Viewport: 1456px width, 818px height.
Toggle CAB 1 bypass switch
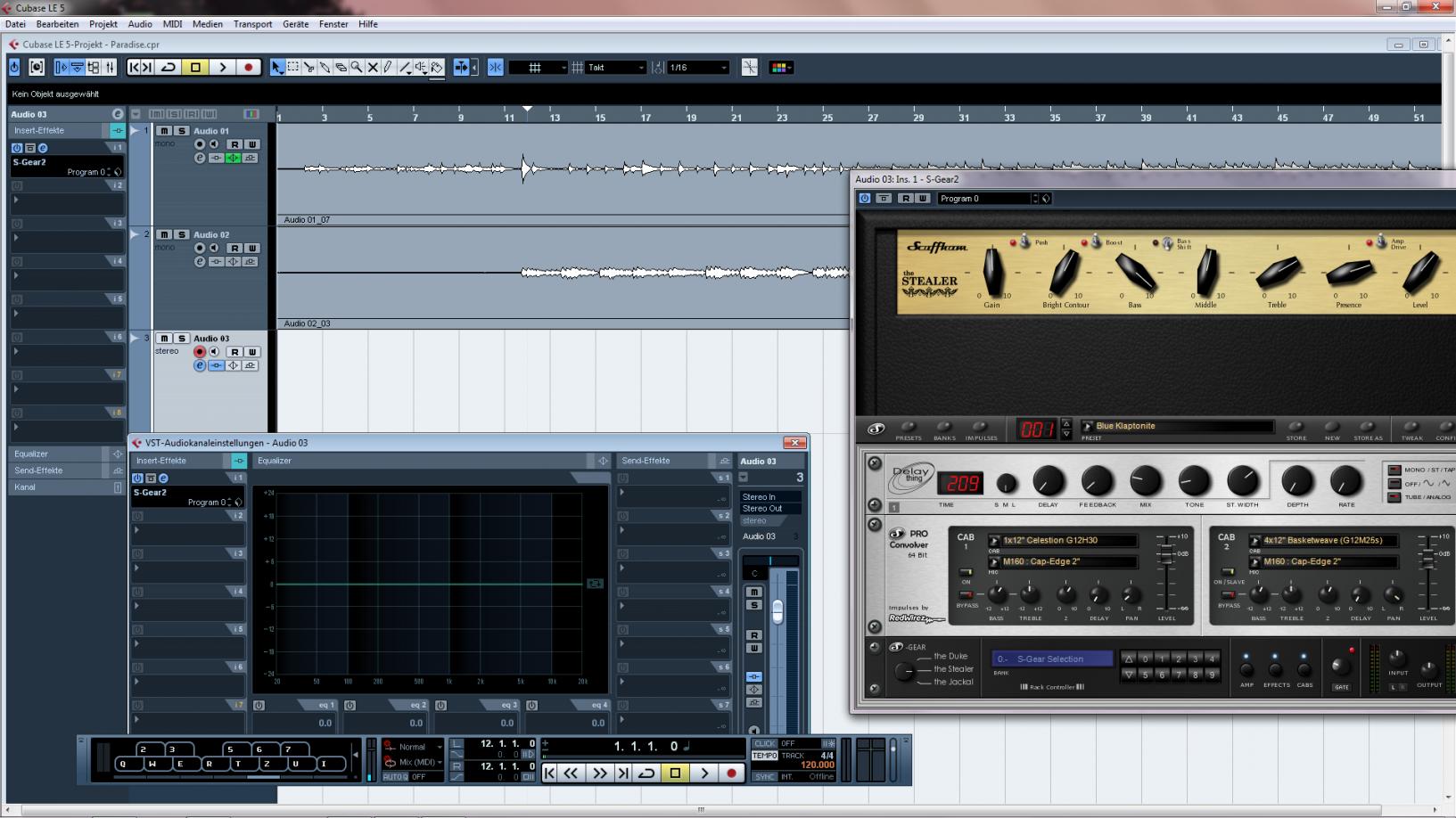pyautogui.click(x=966, y=594)
